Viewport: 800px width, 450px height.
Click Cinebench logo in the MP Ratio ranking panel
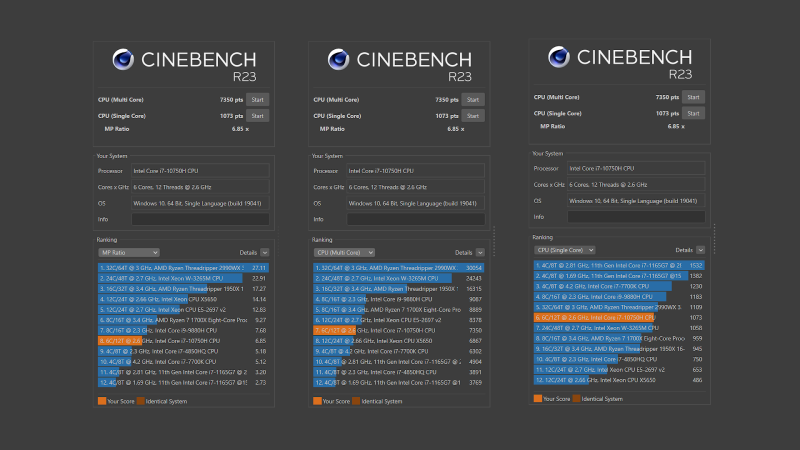pos(123,60)
